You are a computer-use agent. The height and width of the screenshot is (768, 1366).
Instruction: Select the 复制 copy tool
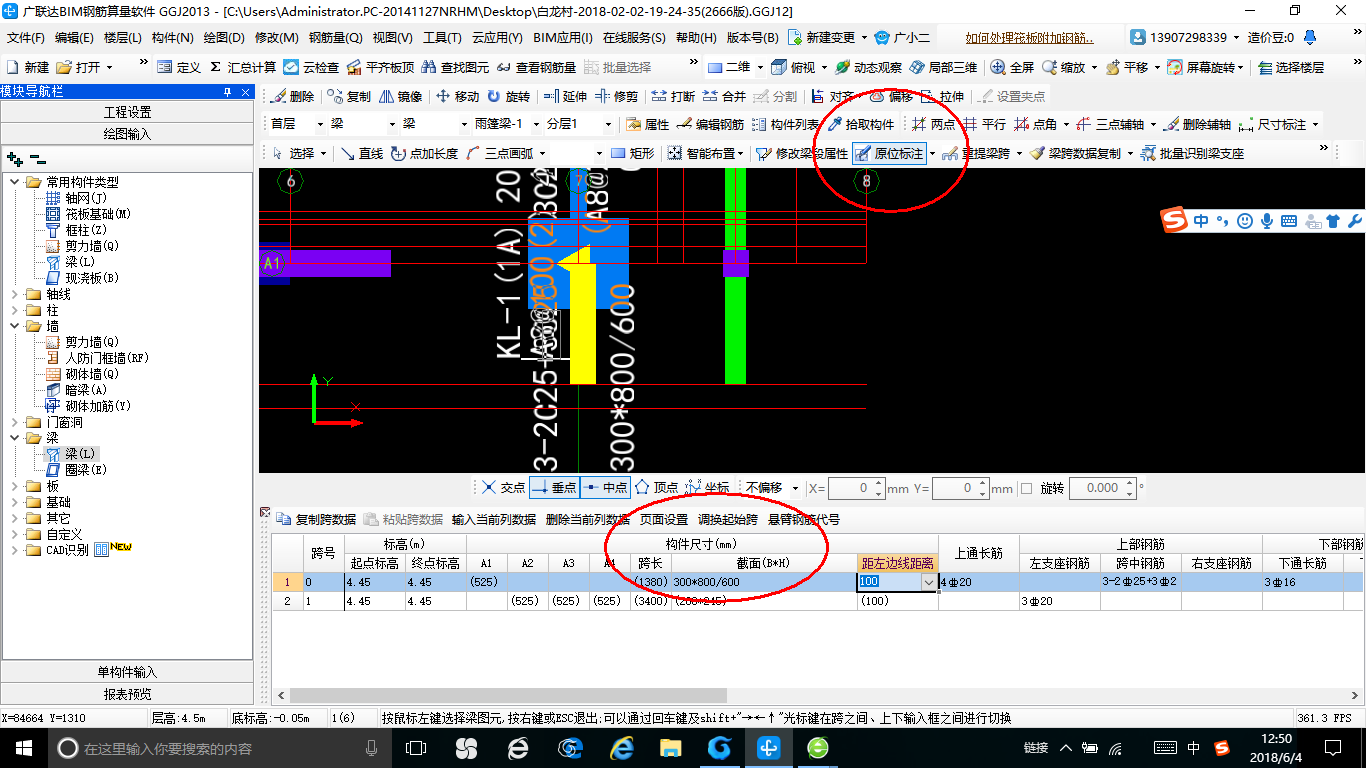(x=349, y=97)
